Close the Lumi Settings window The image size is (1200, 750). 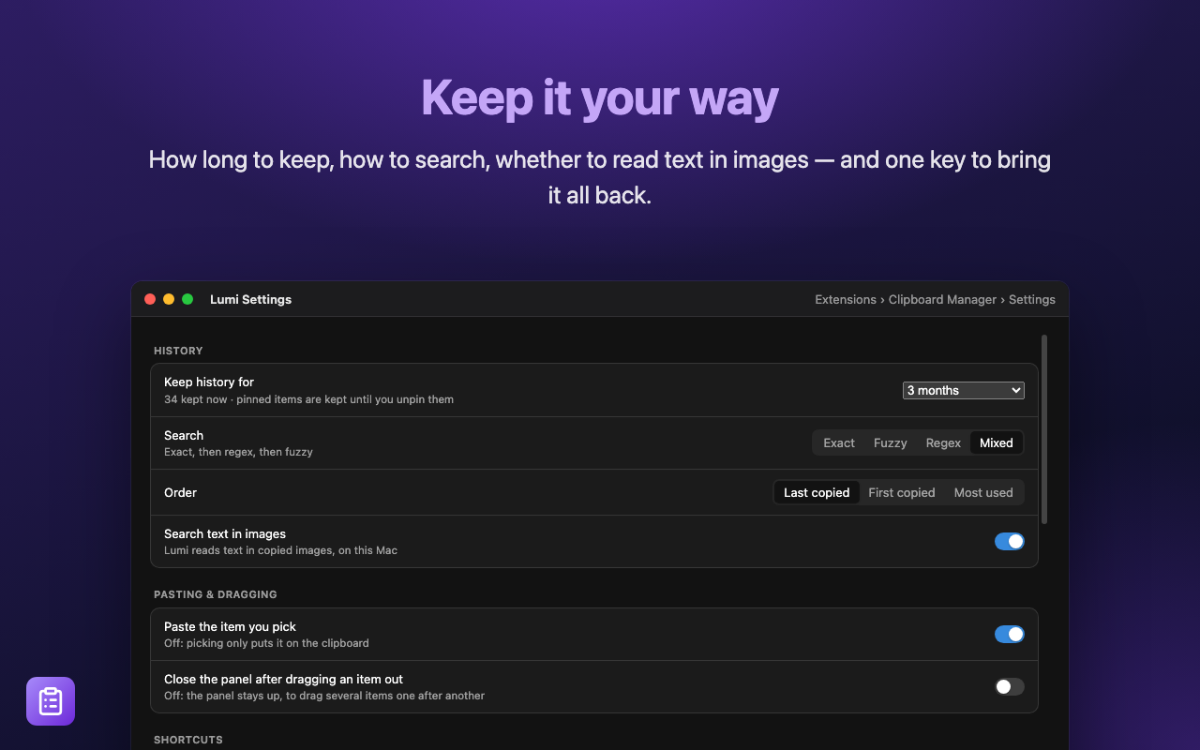(150, 299)
